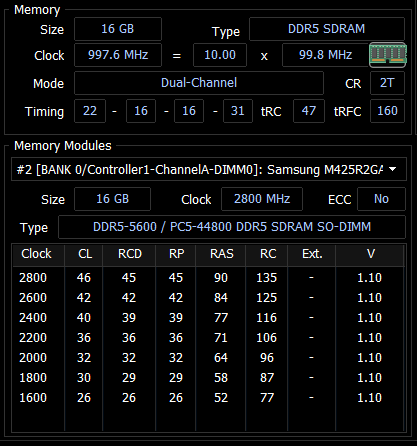
Task: Click the timing value 31 field
Action: 238,111
